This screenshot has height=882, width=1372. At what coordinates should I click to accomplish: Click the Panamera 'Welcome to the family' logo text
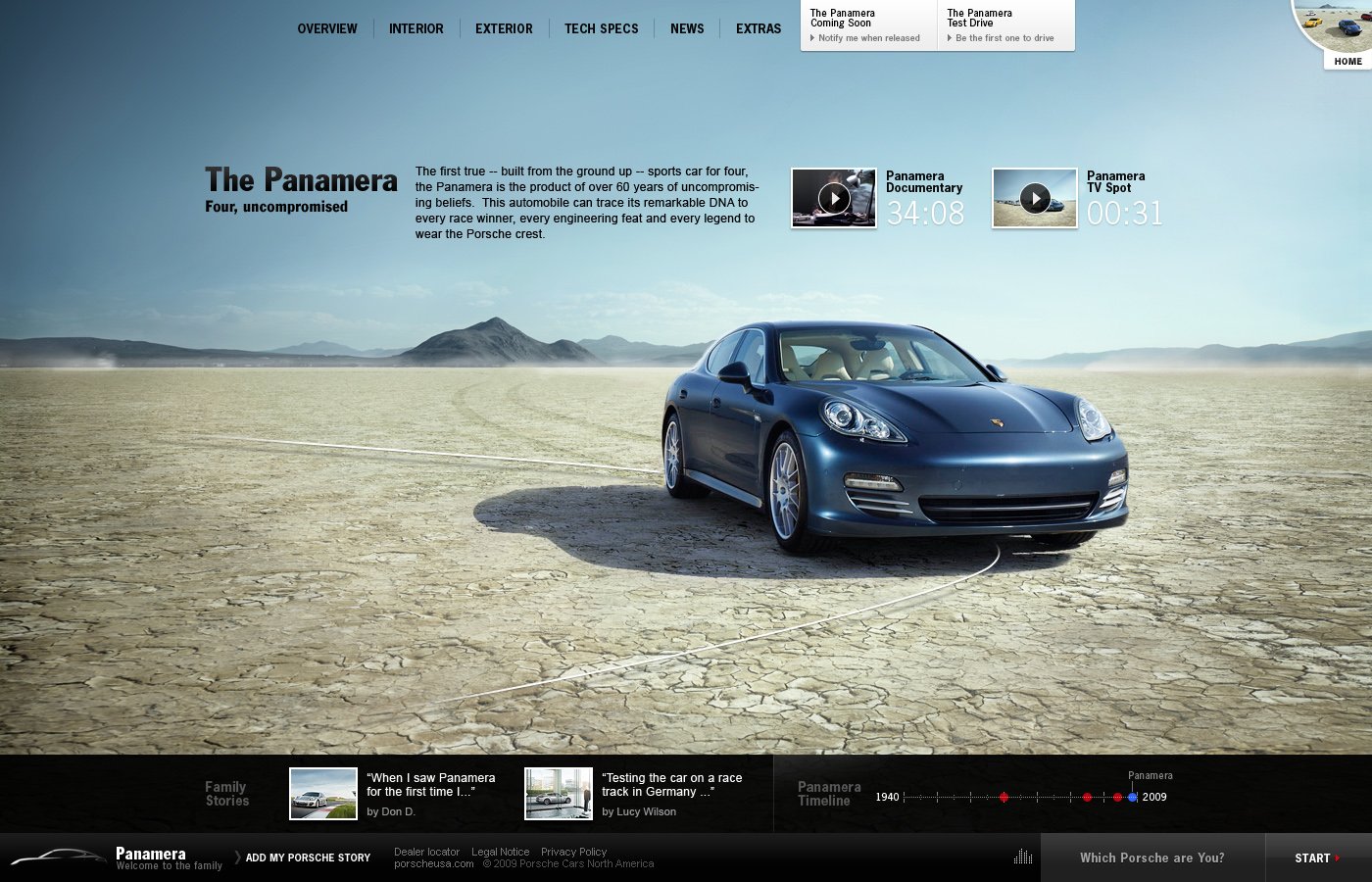tap(169, 858)
